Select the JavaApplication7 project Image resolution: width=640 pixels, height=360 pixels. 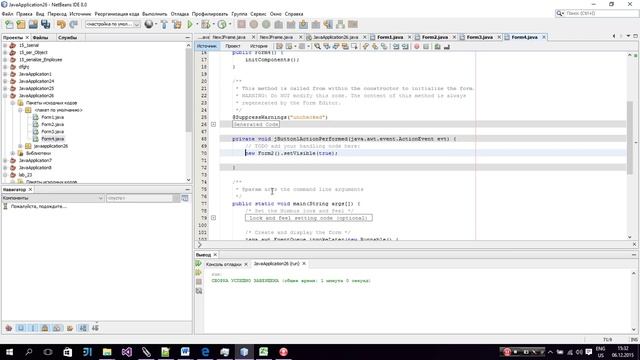(35, 160)
